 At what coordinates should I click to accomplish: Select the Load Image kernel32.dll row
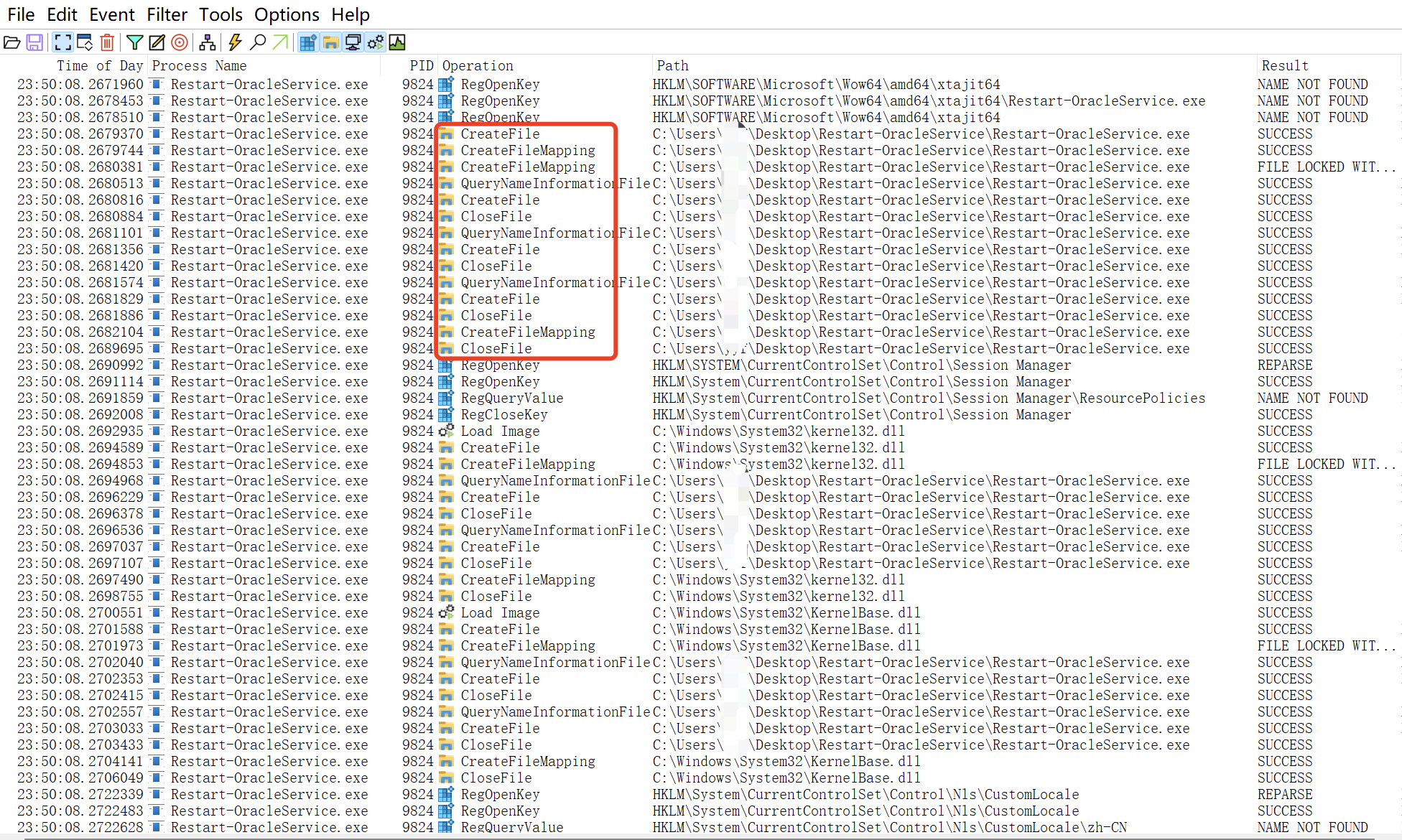tap(500, 431)
